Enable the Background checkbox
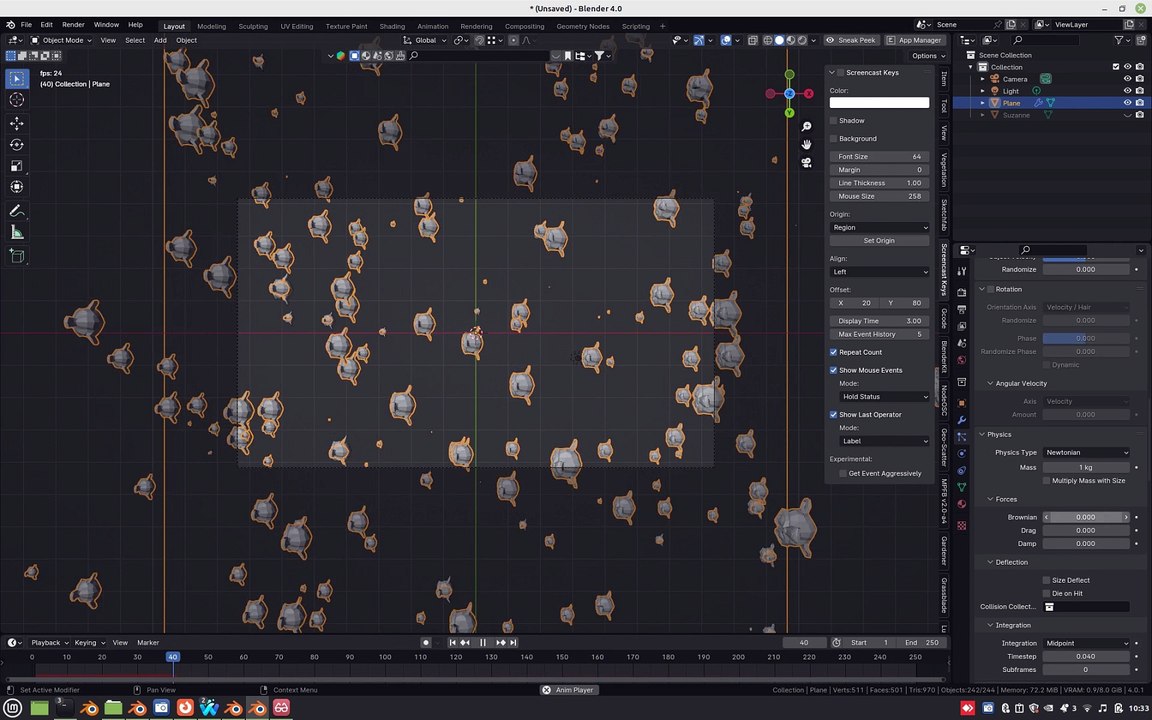Image resolution: width=1152 pixels, height=720 pixels. (834, 138)
